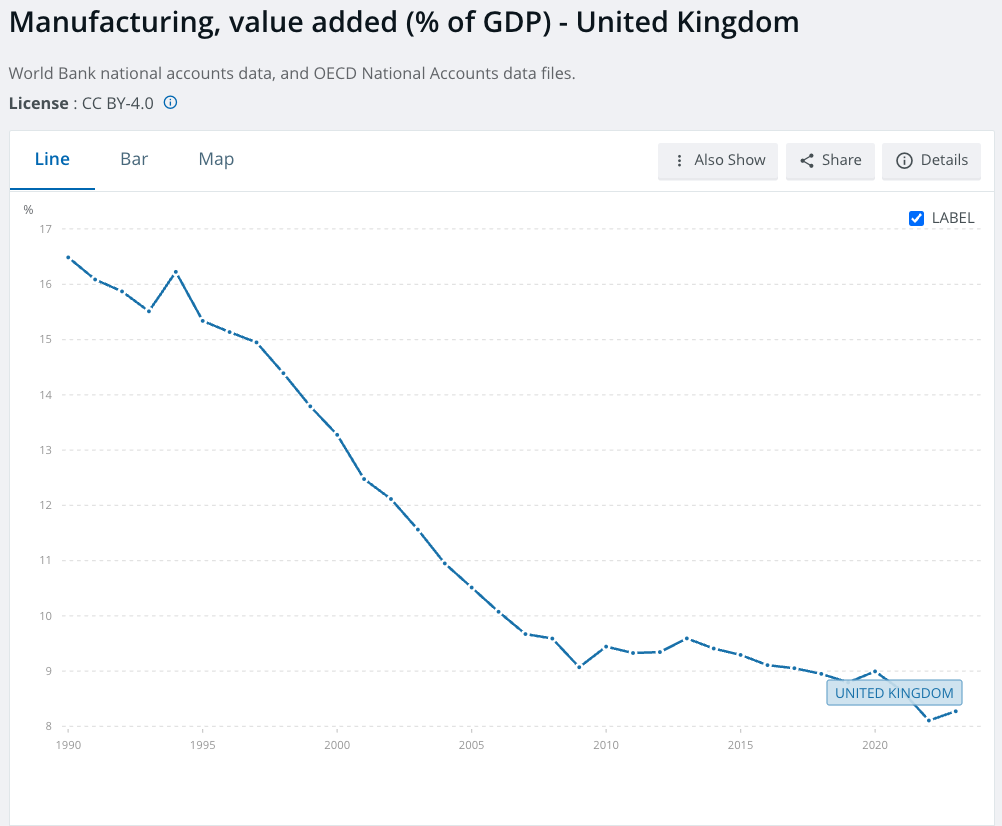Click the kebab icon on Also Show button
Screen dimensions: 1002x826
pyautogui.click(x=680, y=161)
